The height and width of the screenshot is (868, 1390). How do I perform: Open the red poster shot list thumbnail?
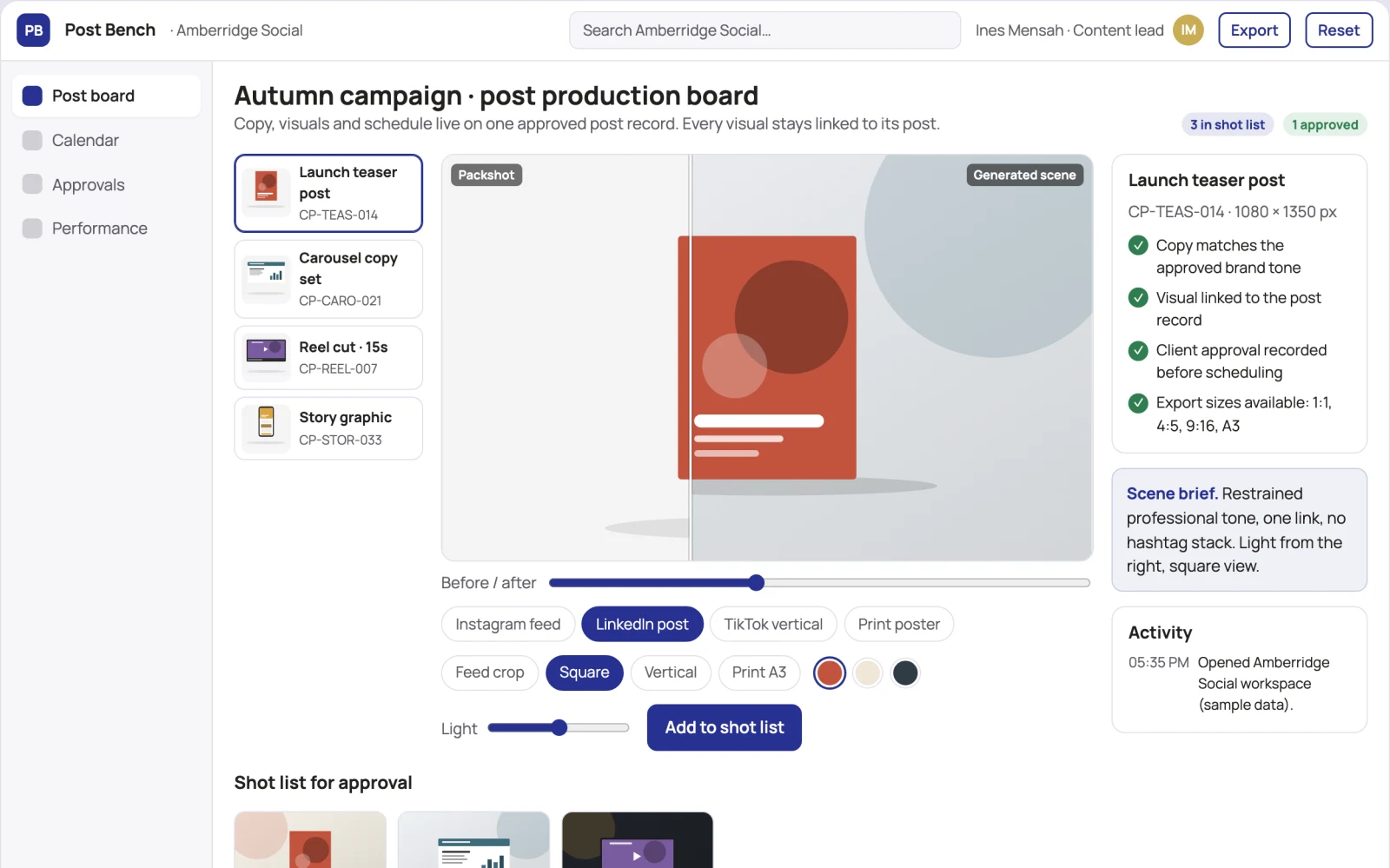[310, 840]
